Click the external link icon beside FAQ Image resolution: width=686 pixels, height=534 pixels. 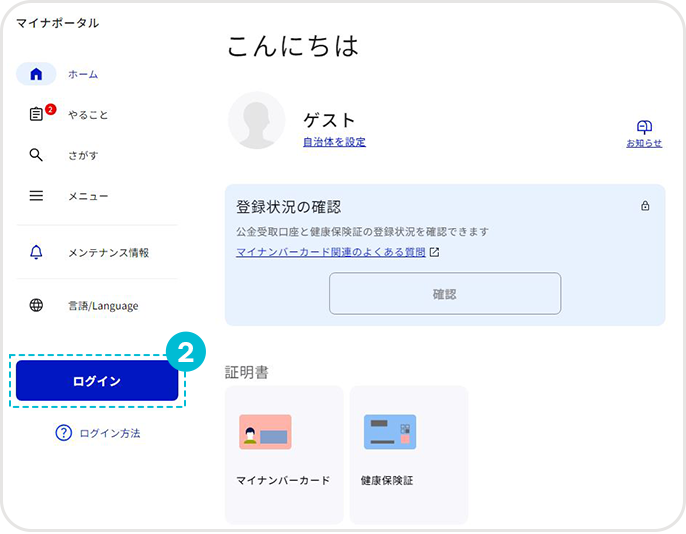pyautogui.click(x=434, y=252)
